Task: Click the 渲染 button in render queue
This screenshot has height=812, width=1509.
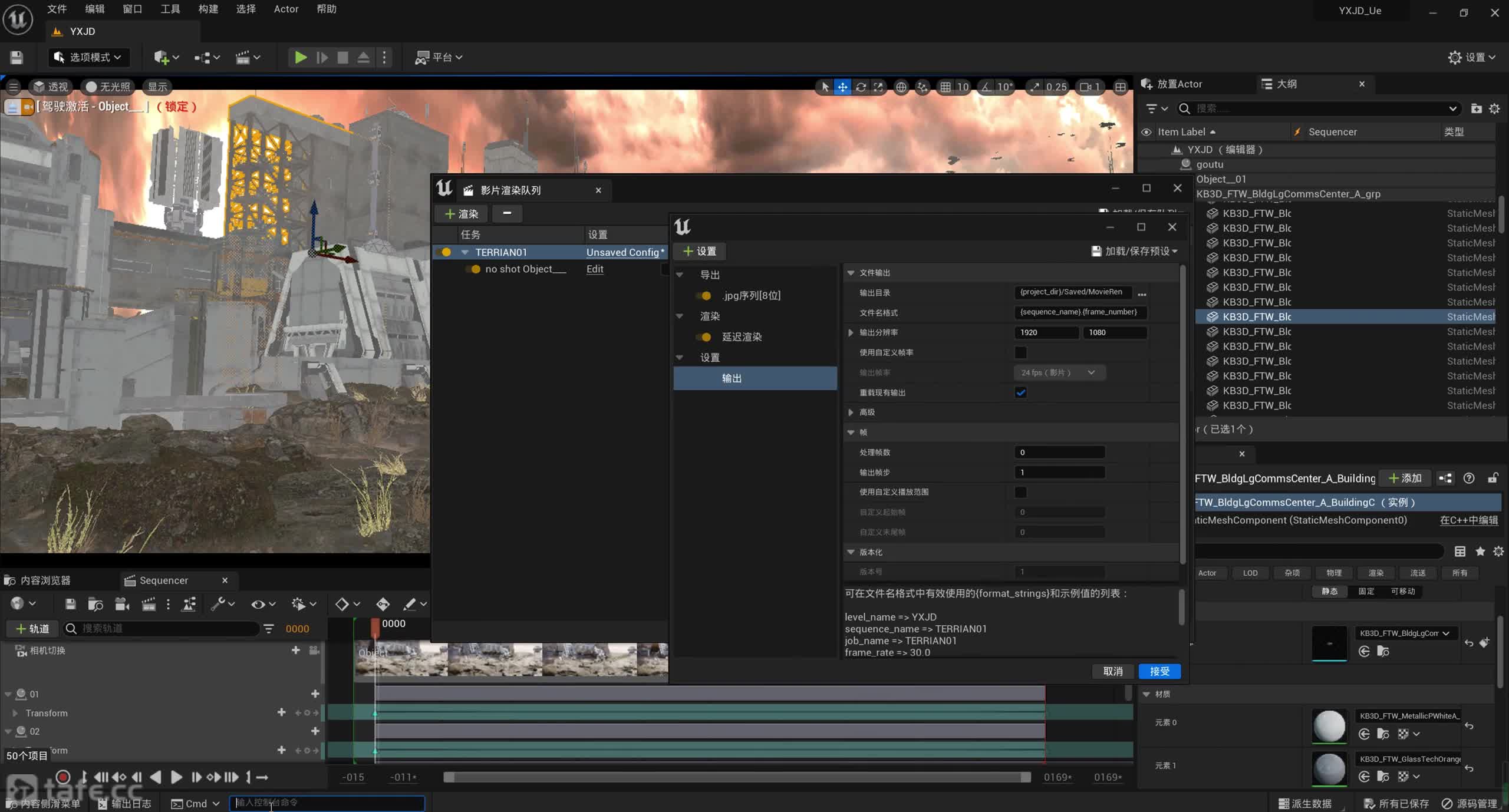Action: pos(462,214)
